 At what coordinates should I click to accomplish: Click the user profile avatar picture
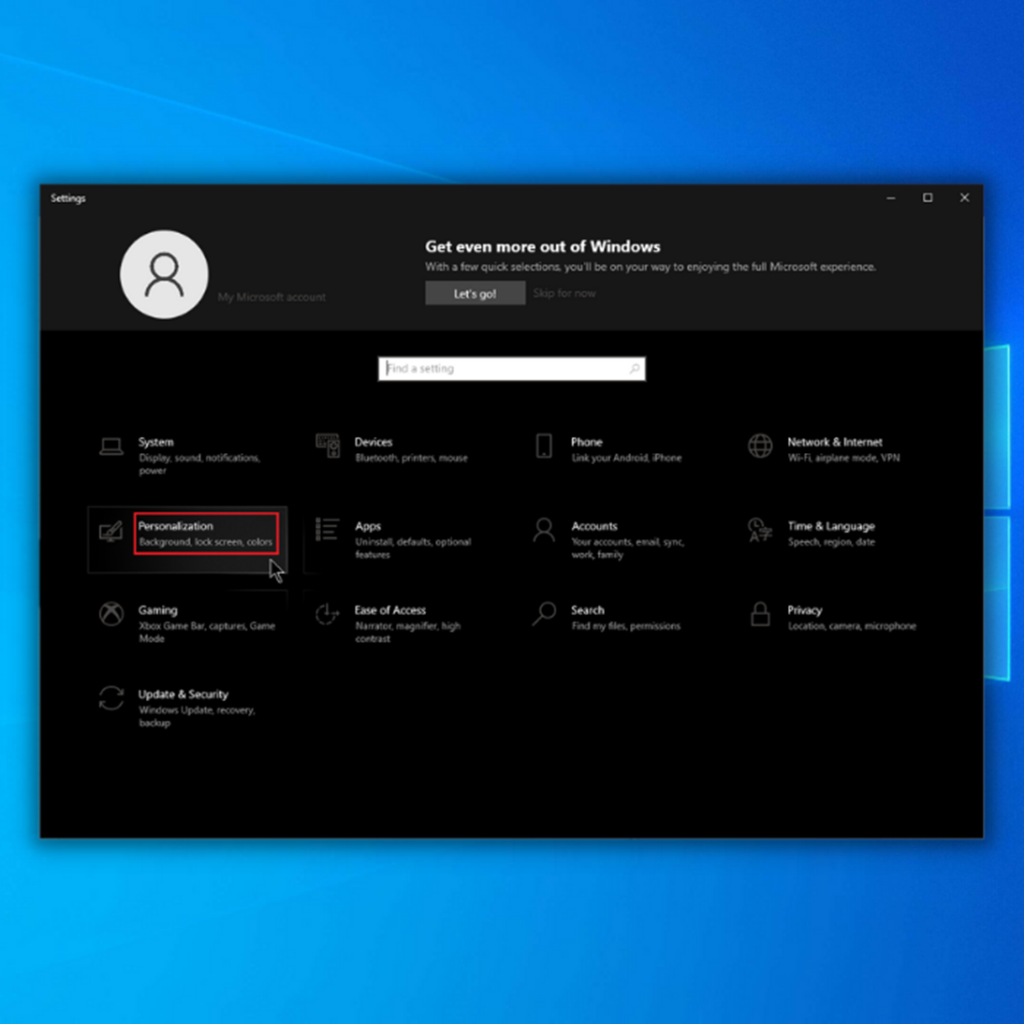click(x=164, y=274)
